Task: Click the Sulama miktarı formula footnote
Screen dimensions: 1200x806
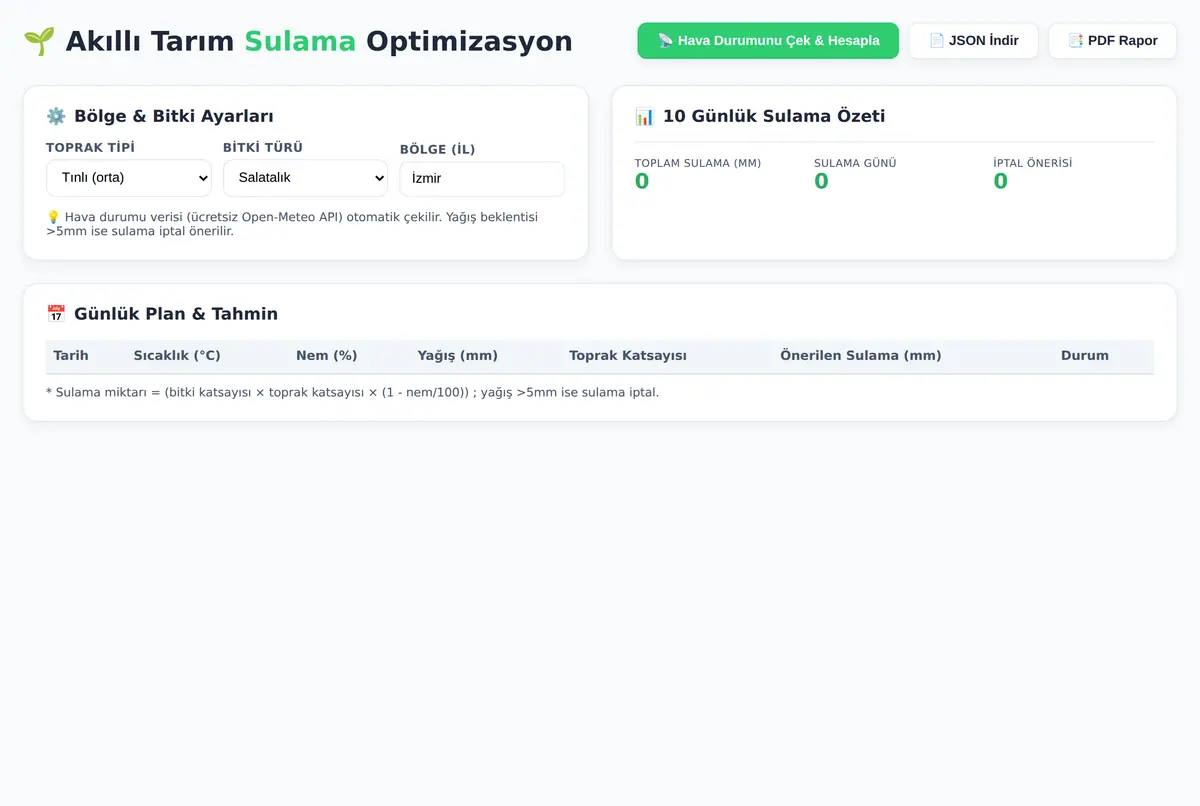Action: point(353,392)
